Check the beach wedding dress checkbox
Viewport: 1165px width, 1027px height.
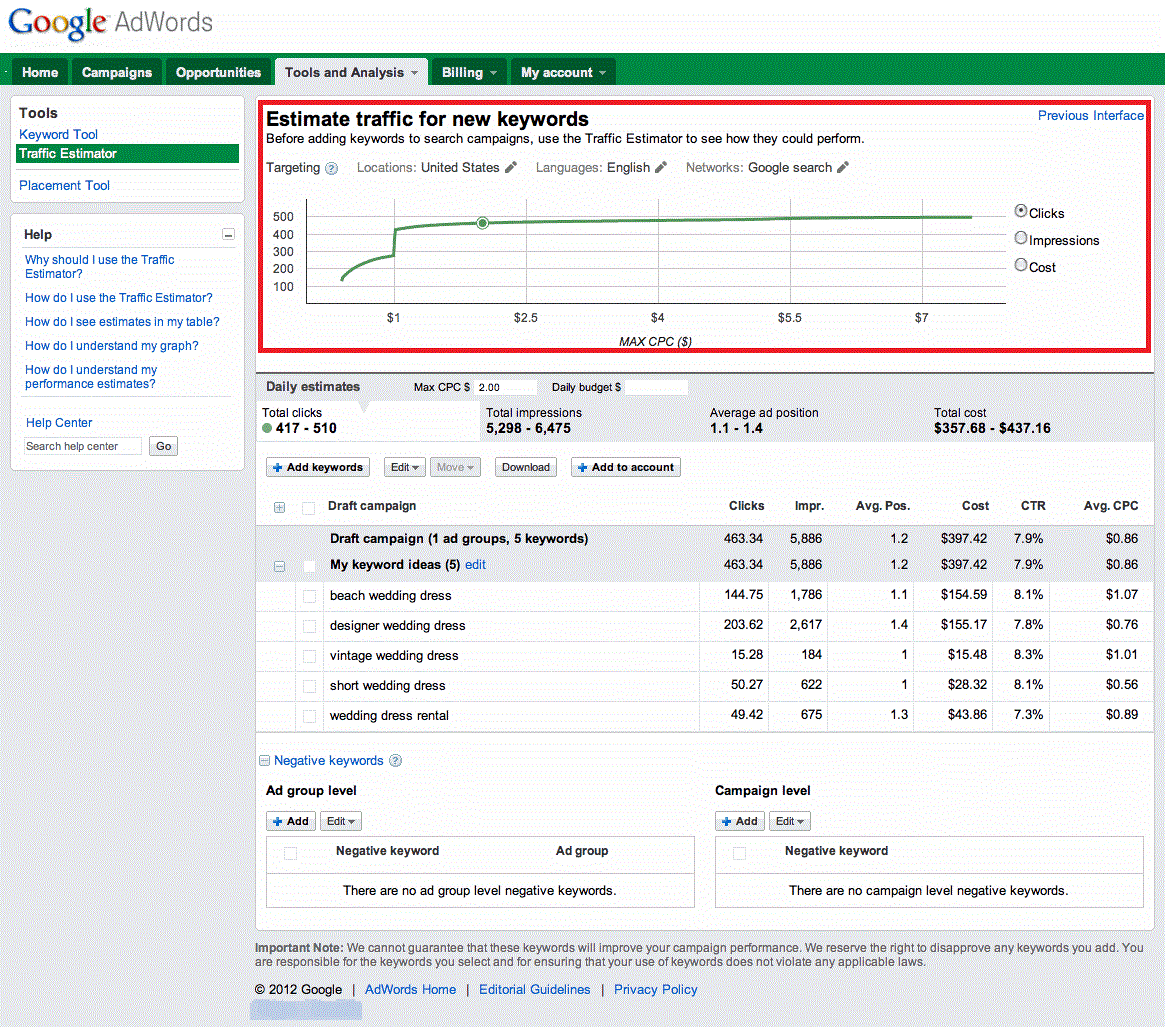(x=310, y=596)
